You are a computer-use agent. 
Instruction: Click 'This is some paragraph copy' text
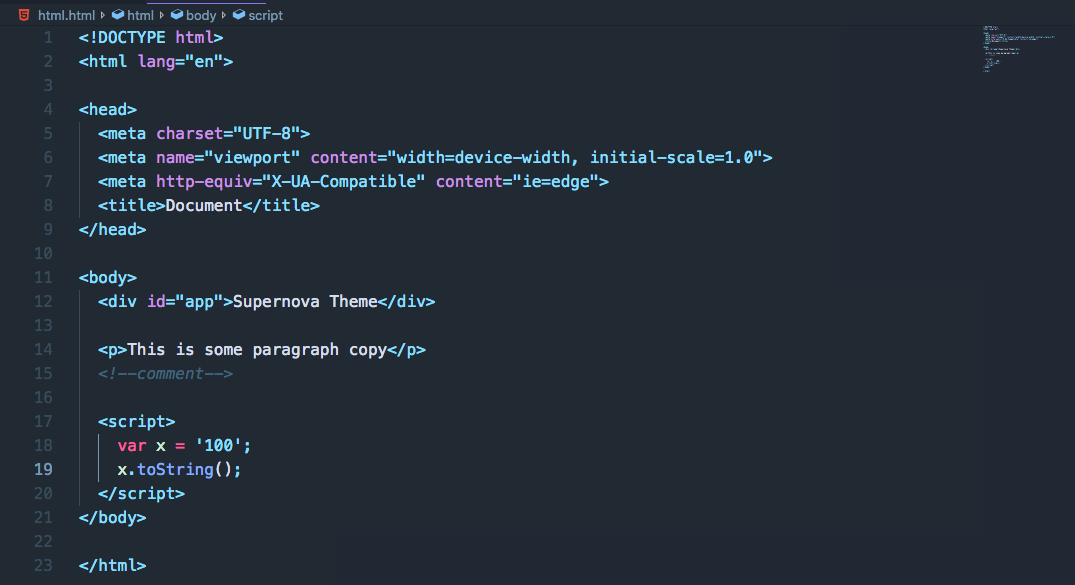pyautogui.click(x=257, y=350)
